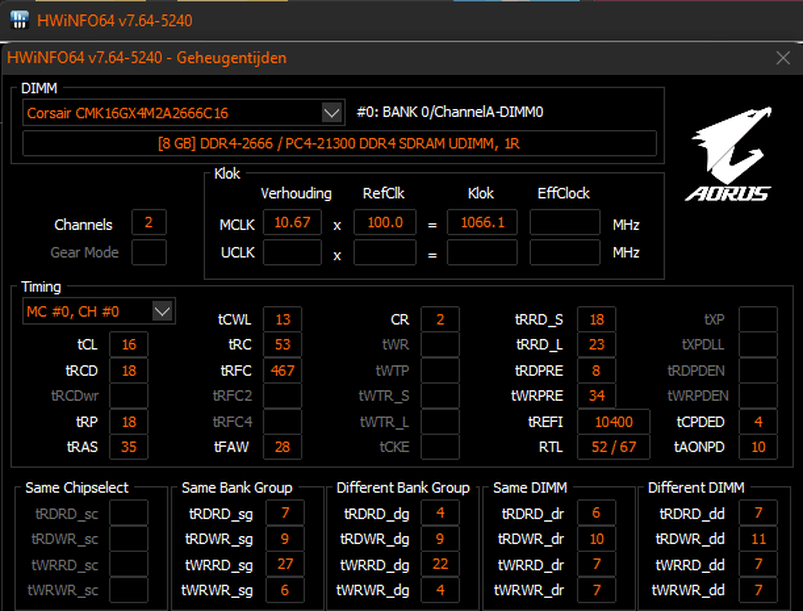The height and width of the screenshot is (611, 803).
Task: Click the tWRRD_dg value 22
Action: click(x=440, y=564)
